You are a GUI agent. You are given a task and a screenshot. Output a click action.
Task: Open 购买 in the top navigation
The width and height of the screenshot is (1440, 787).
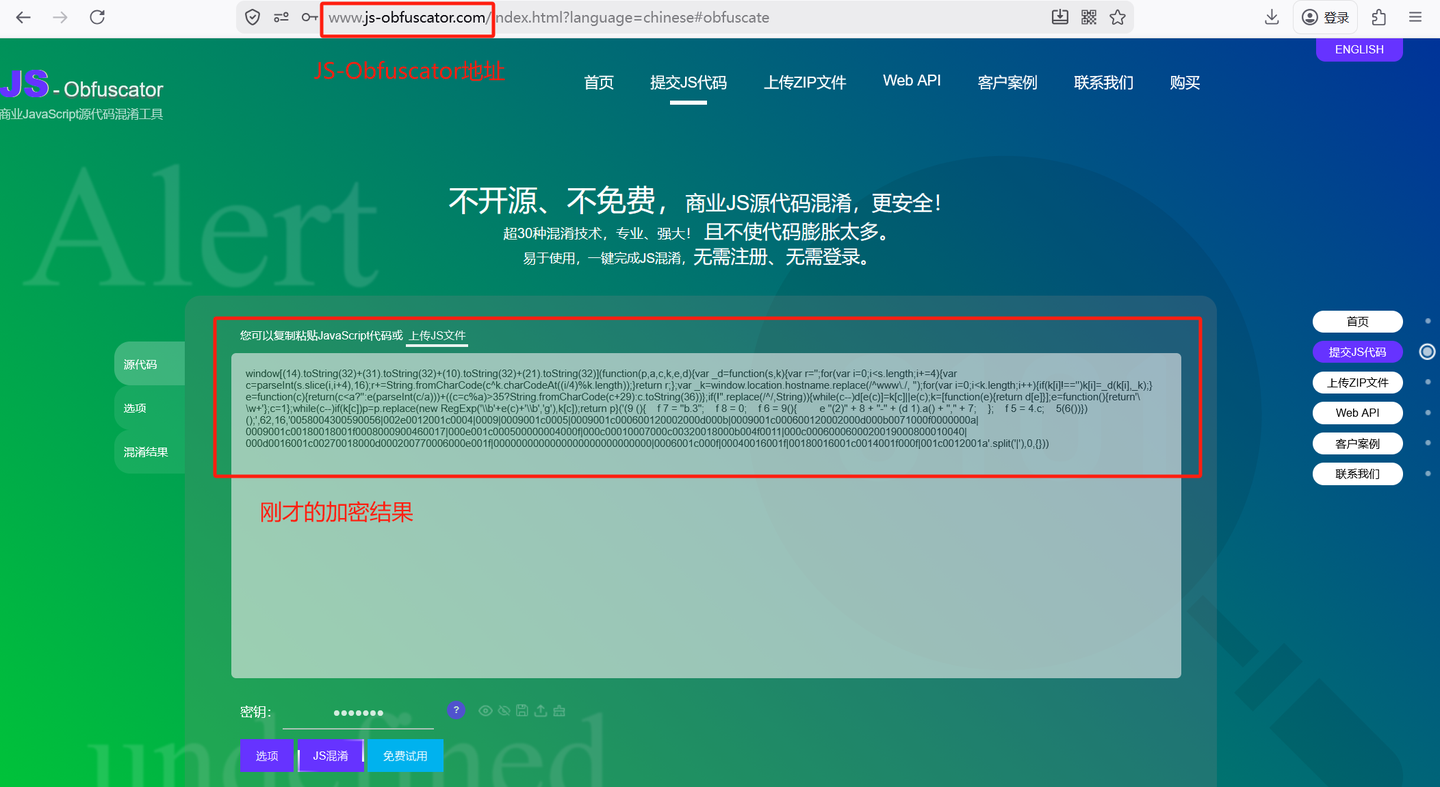(x=1185, y=82)
